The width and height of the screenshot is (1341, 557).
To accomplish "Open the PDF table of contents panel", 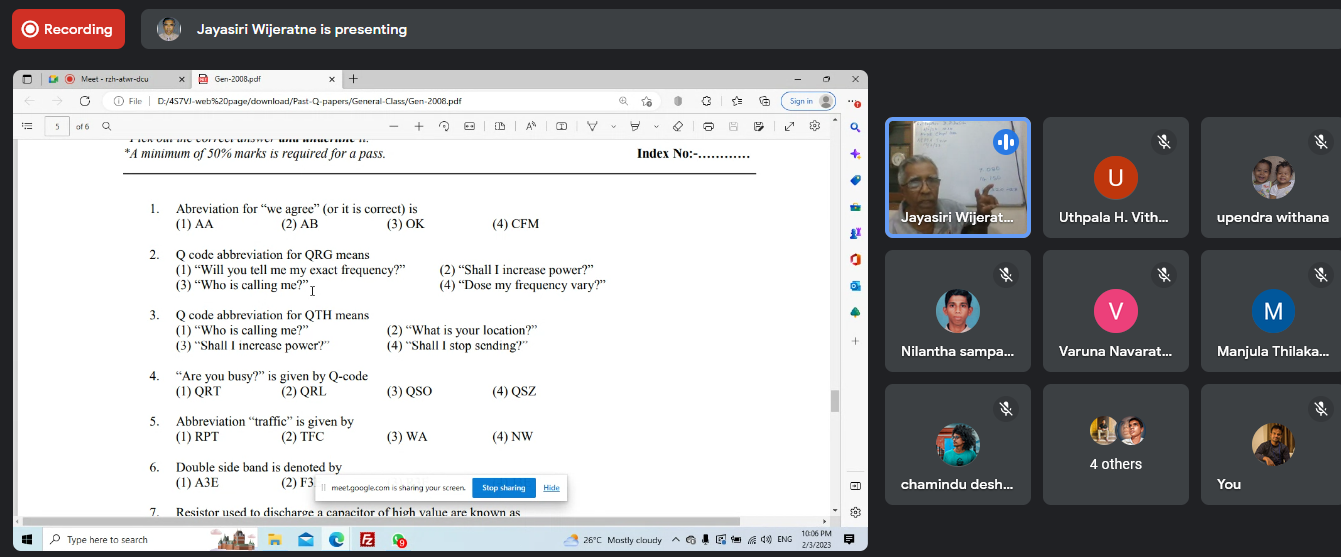I will click(27, 126).
